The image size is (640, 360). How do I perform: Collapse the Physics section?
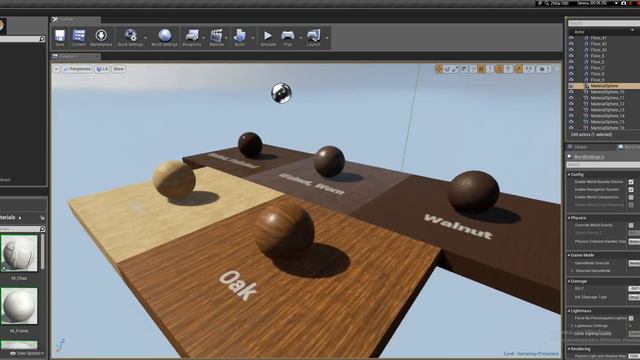click(x=569, y=218)
